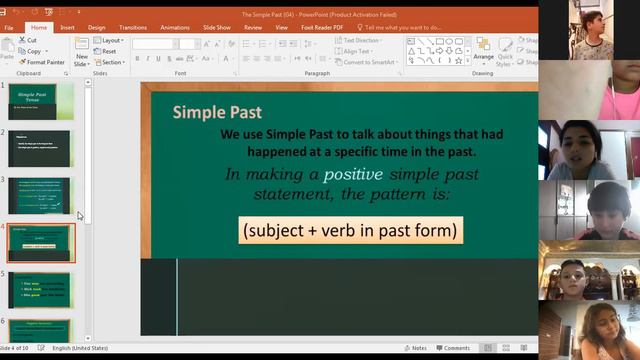The width and height of the screenshot is (640, 360).
Task: Switch to the Review tab
Action: [x=253, y=27]
